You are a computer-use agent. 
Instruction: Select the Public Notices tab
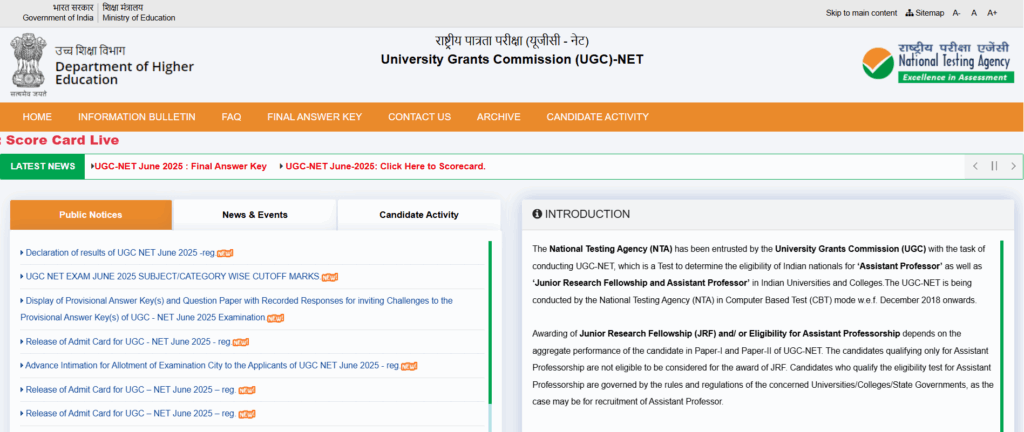[90, 215]
